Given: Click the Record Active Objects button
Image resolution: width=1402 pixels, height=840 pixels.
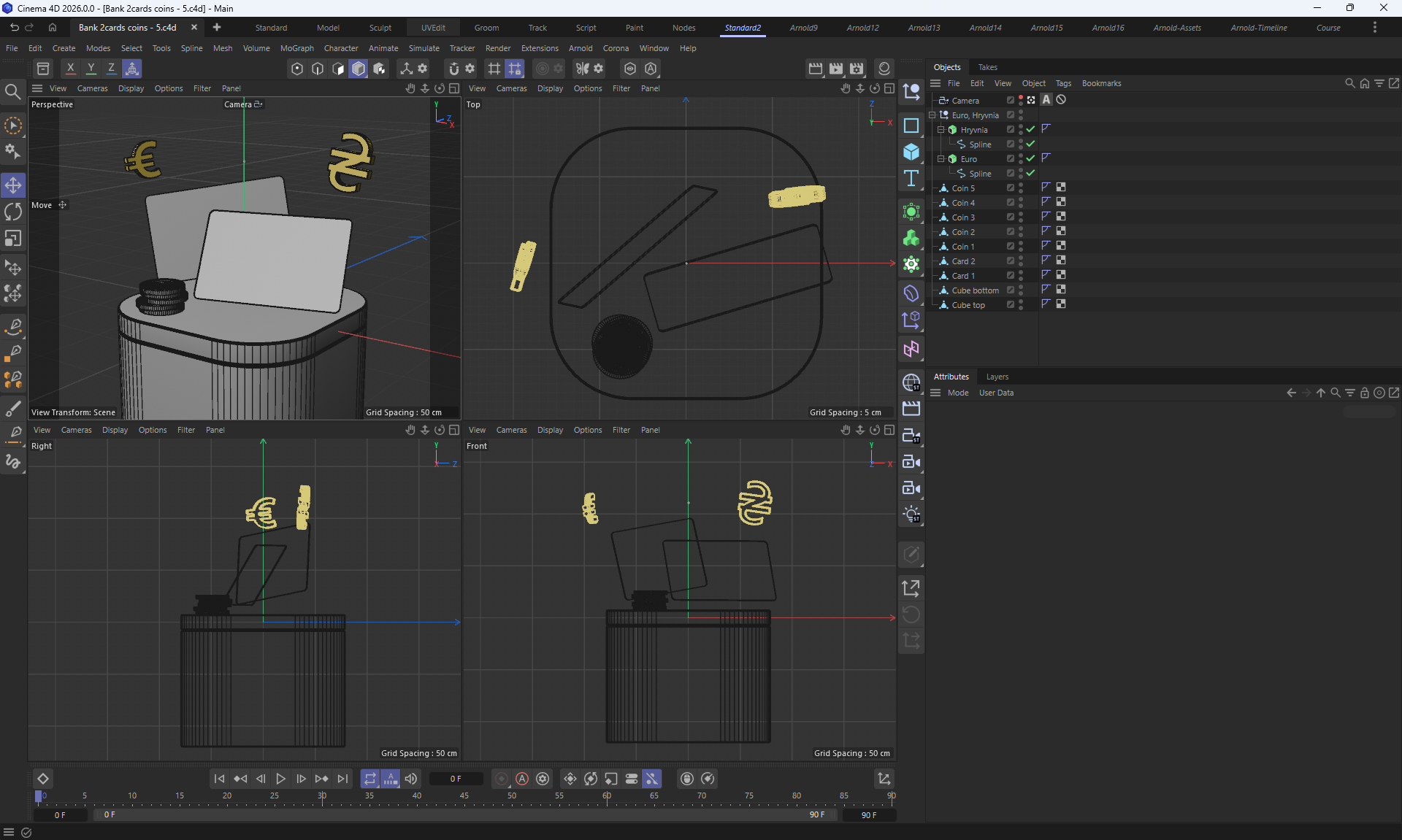Looking at the screenshot, I should coord(501,779).
